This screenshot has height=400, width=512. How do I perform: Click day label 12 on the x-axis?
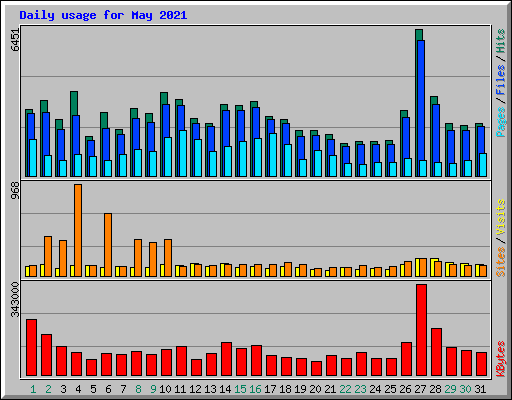tap(195, 389)
